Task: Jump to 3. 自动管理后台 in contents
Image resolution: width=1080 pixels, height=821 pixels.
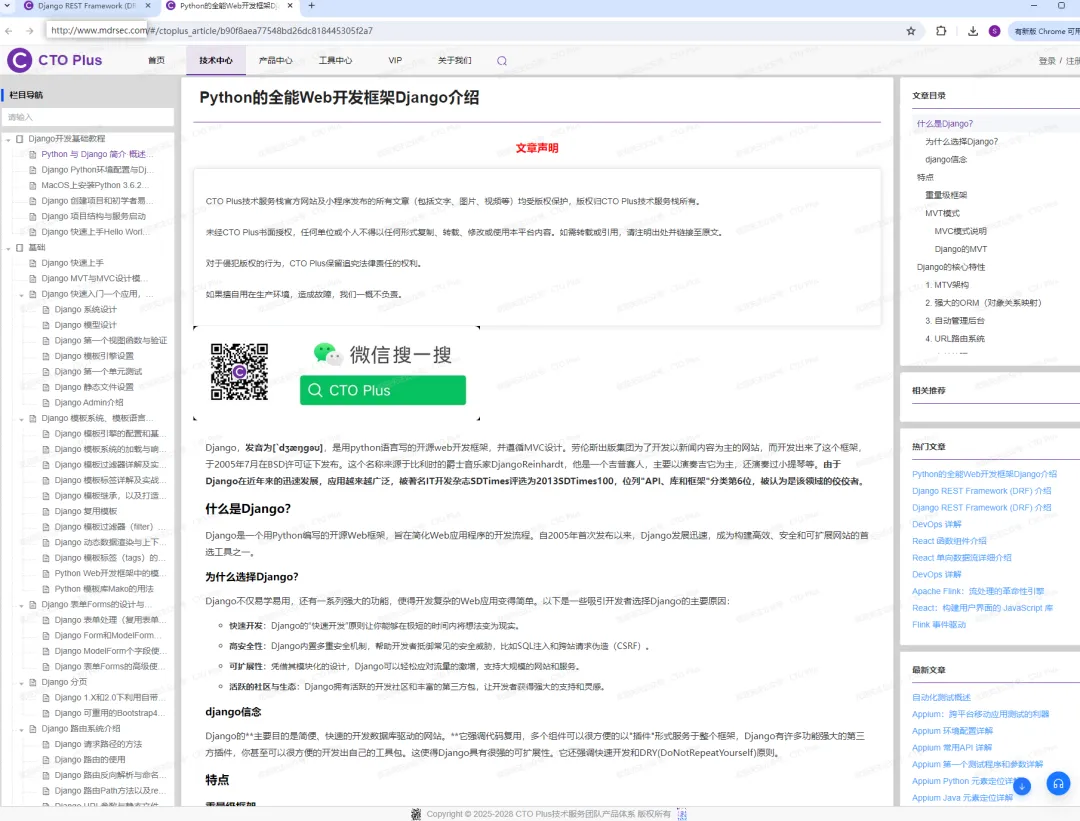Action: point(955,321)
